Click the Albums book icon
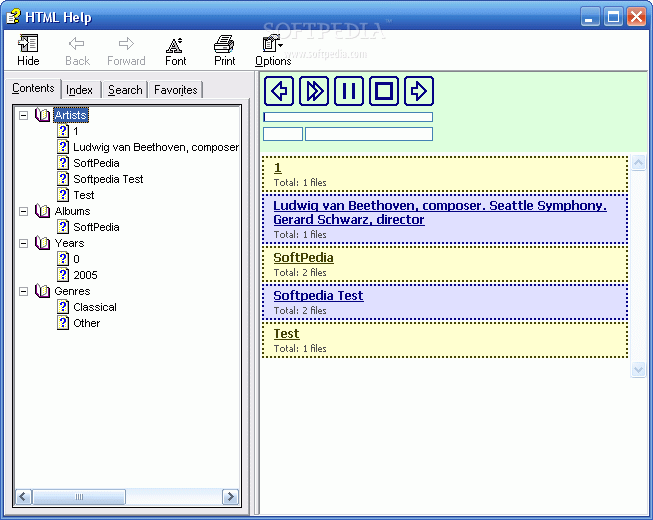The image size is (653, 520). [x=42, y=211]
